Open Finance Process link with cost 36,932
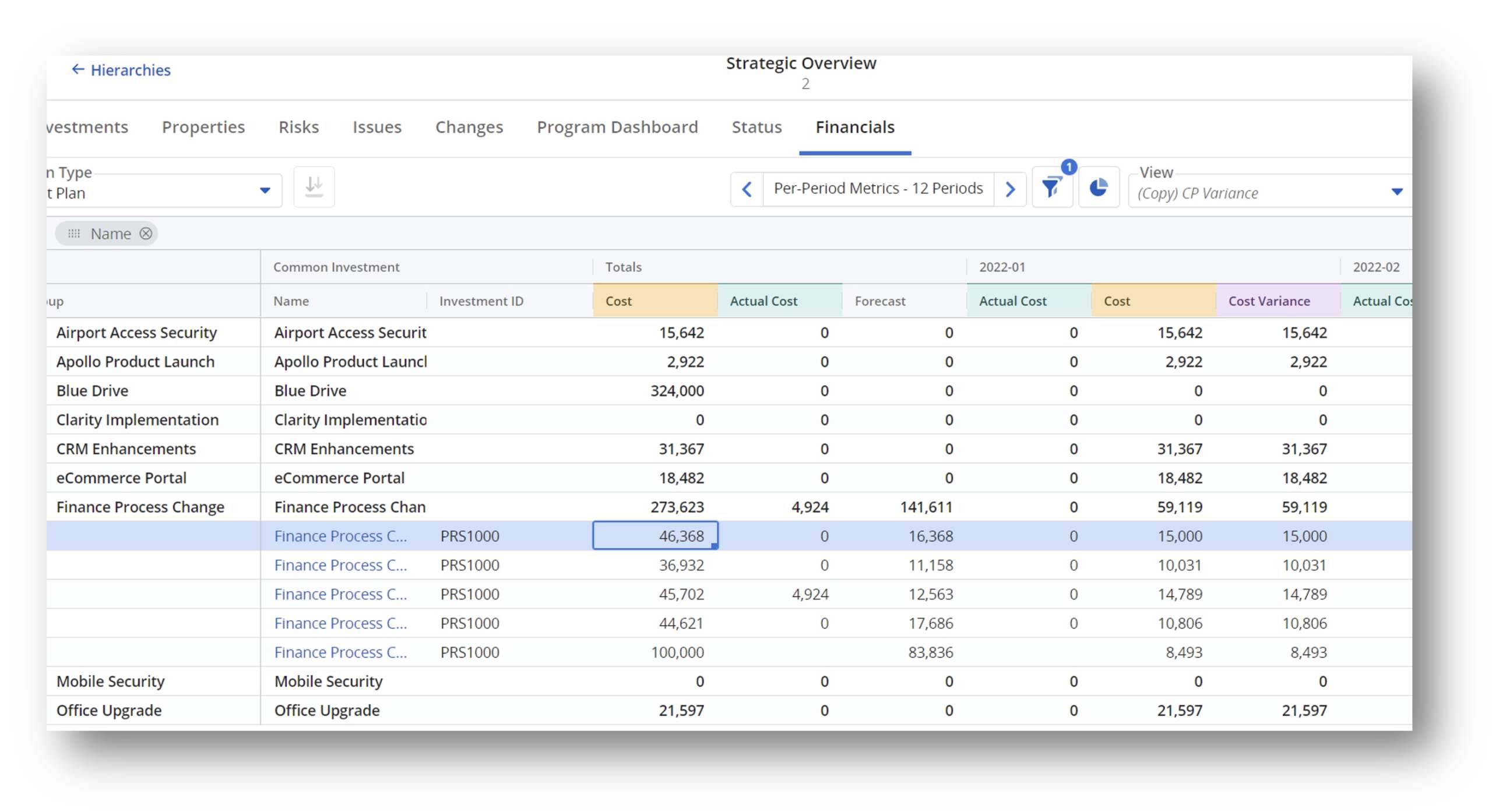Screen dimensions: 1492x812 (340, 565)
